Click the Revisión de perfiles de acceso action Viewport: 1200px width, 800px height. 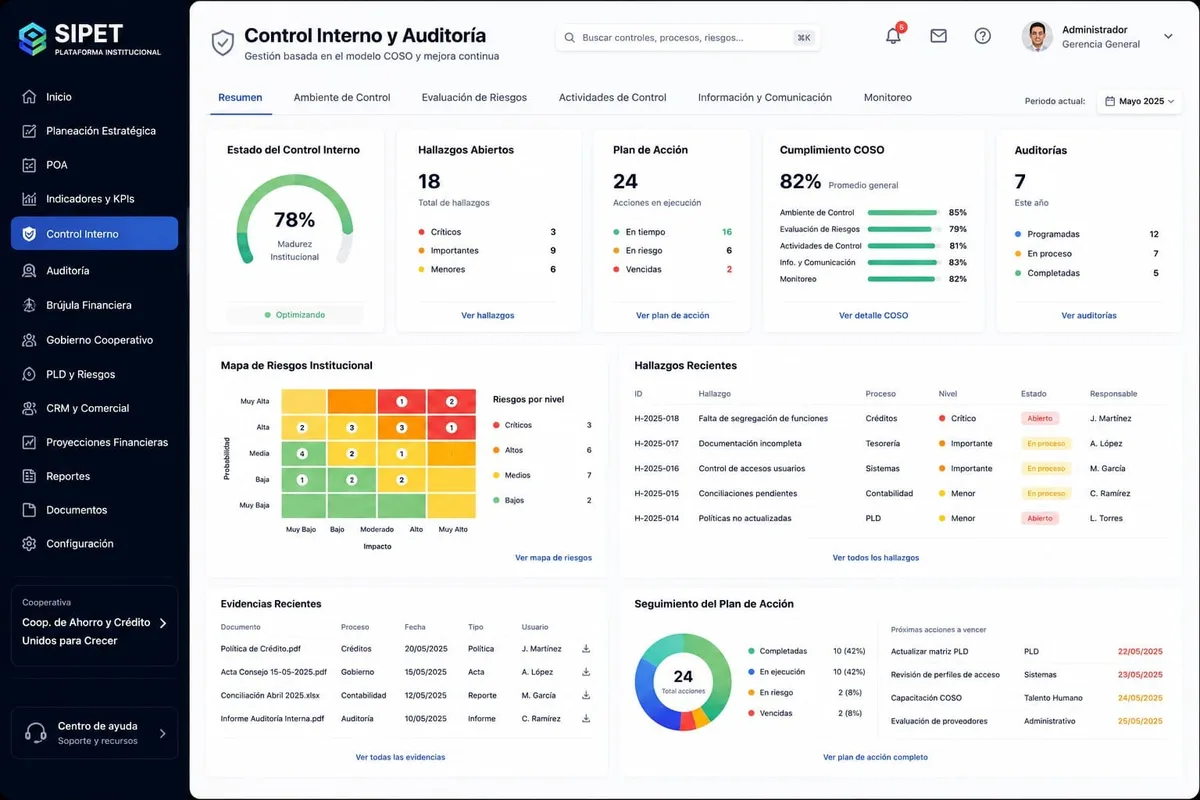(945, 674)
